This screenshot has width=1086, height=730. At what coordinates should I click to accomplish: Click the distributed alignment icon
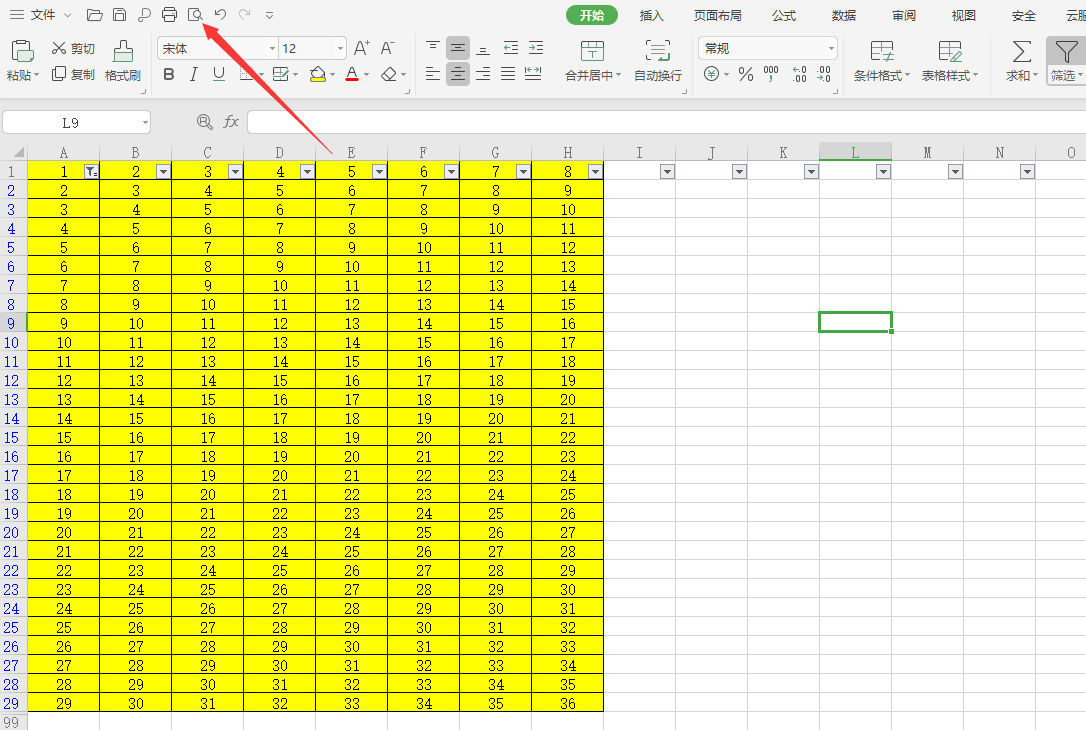click(533, 73)
